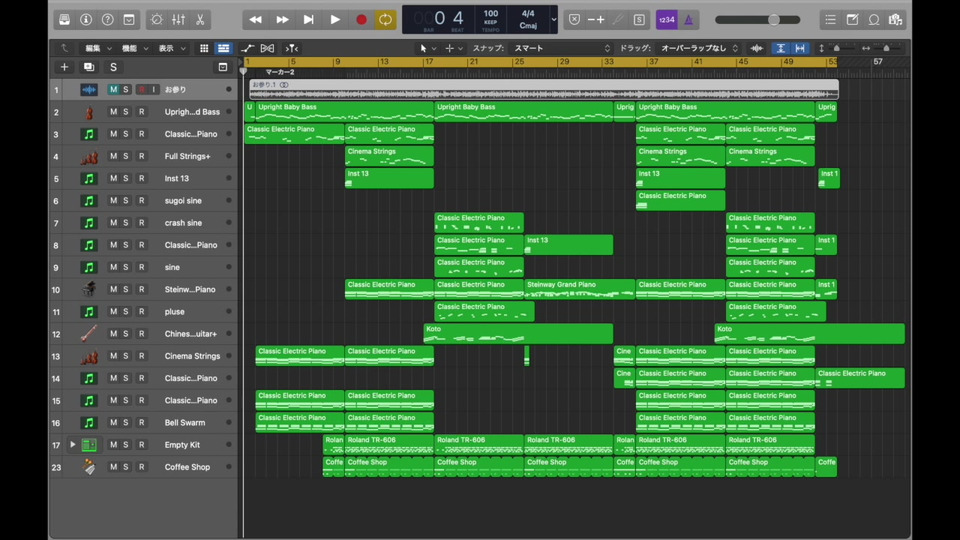This screenshot has height=540, width=960.
Task: Adjust vertical zoom slider
Action: (x=837, y=48)
